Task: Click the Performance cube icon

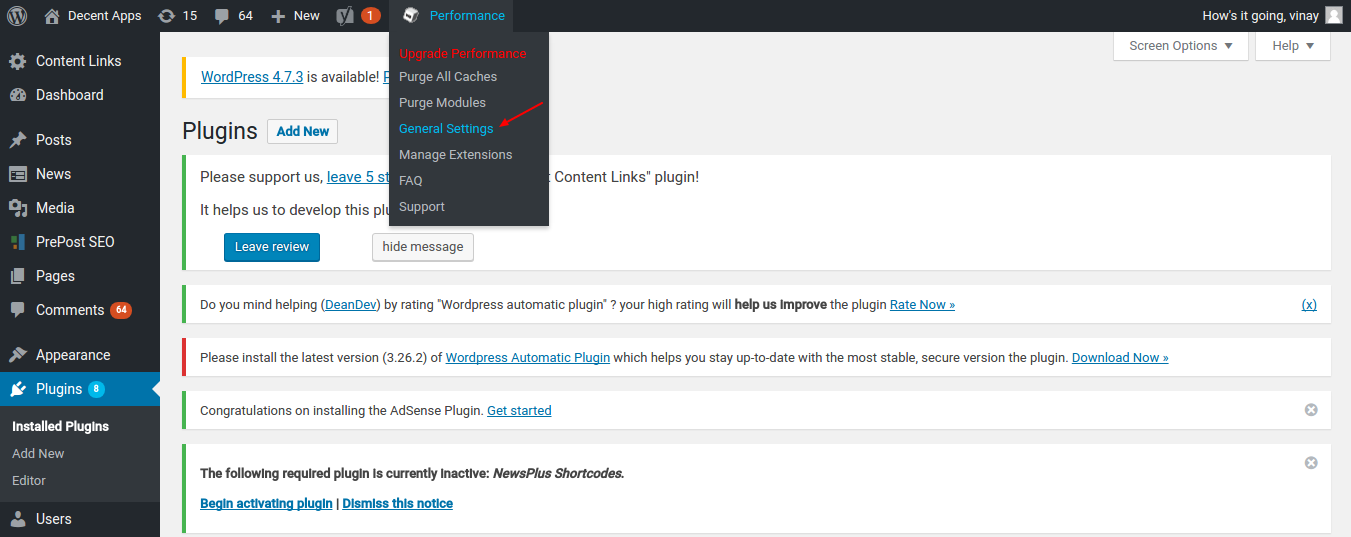Action: click(x=410, y=16)
